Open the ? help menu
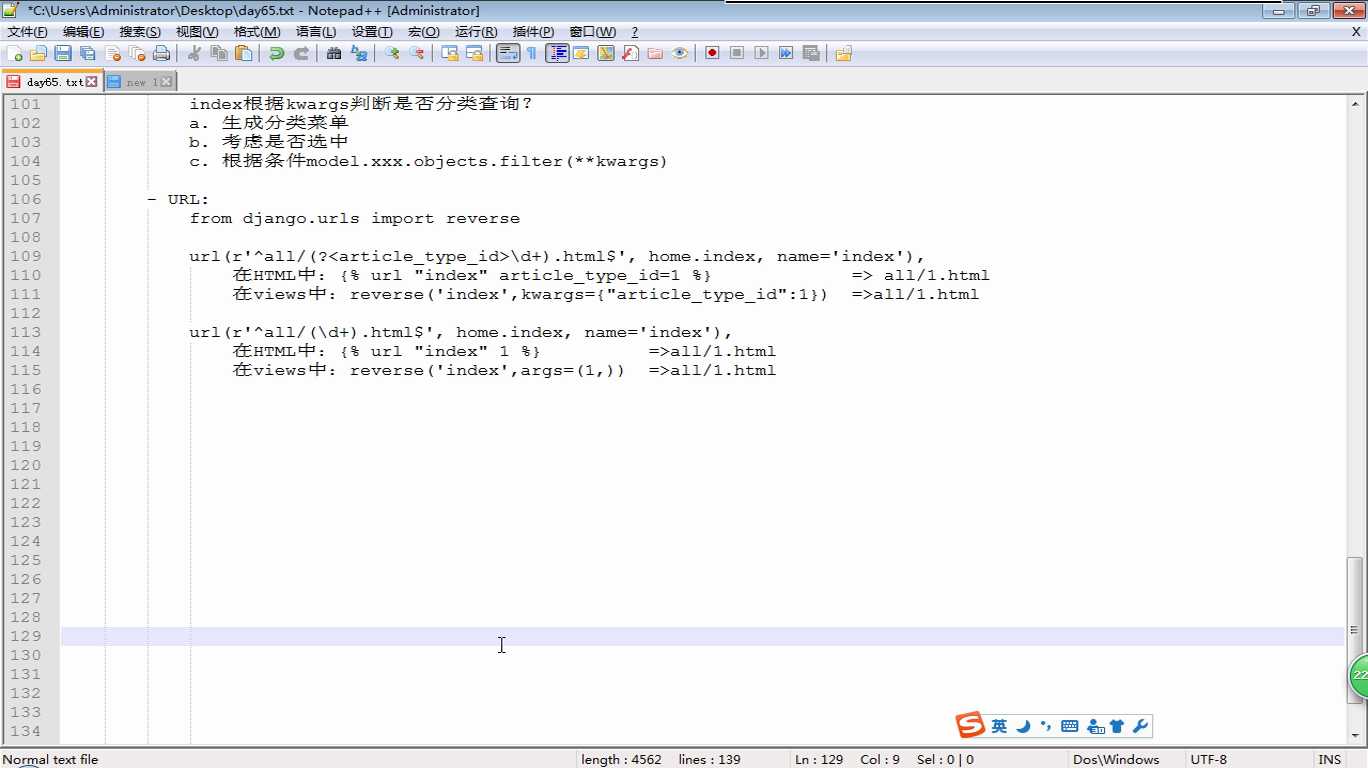The height and width of the screenshot is (768, 1368). [x=634, y=32]
